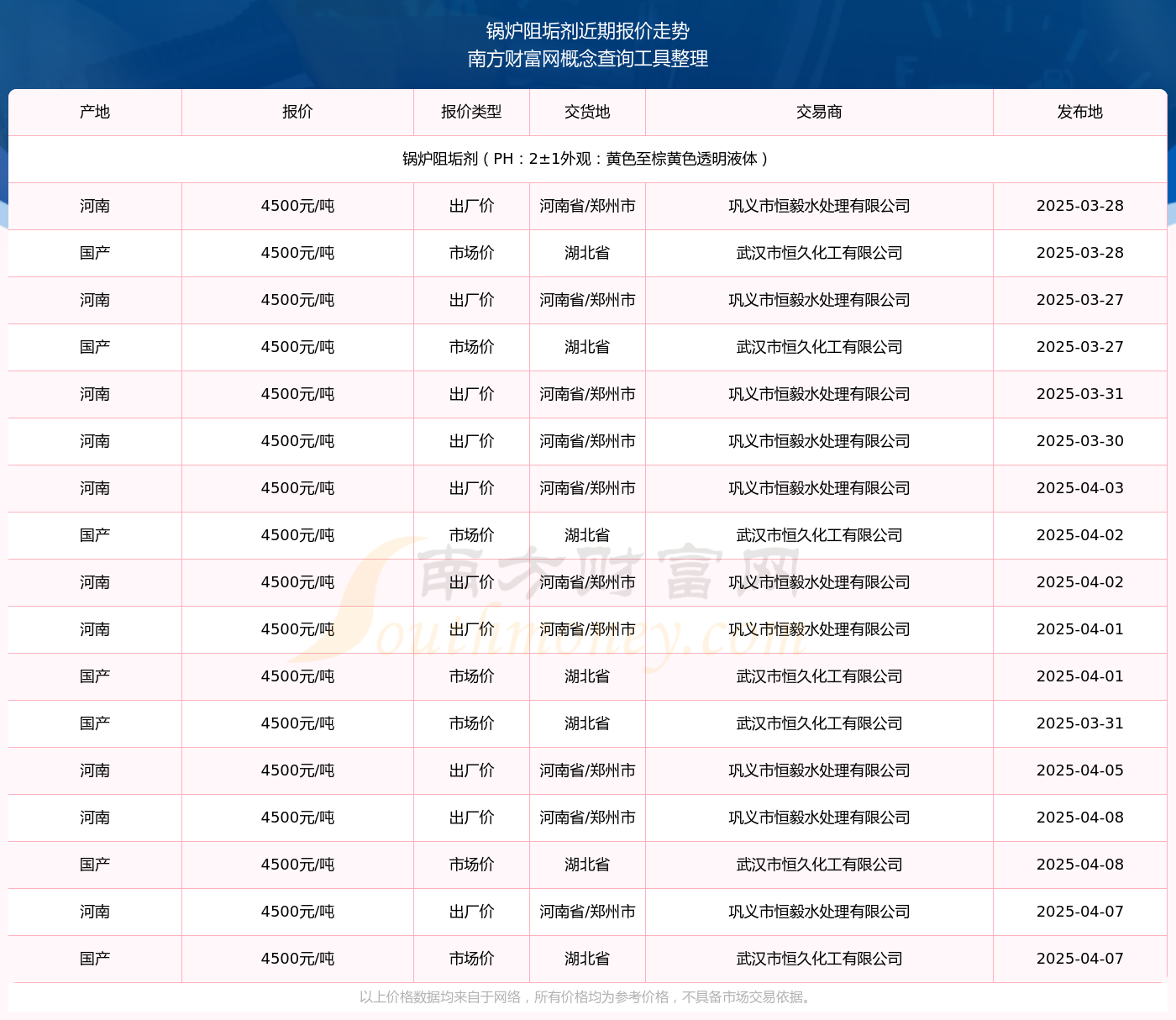Click 湖北省 in the 2025-04-02 row

[x=587, y=535]
